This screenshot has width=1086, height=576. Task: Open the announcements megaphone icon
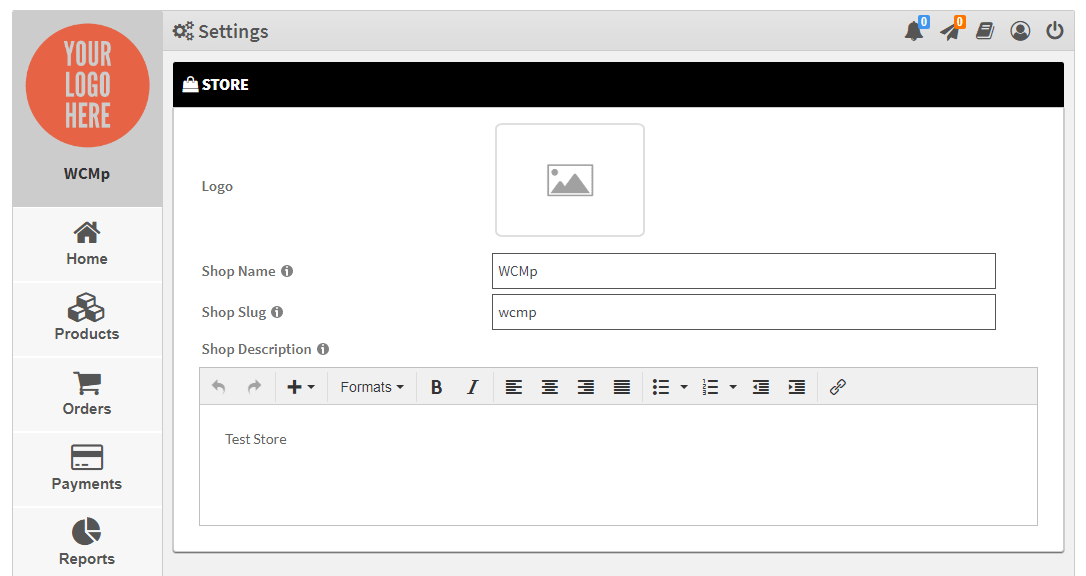click(x=949, y=31)
